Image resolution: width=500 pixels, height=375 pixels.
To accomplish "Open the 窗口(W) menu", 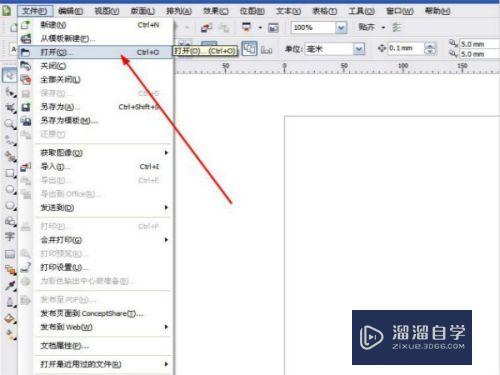I will [x=400, y=11].
